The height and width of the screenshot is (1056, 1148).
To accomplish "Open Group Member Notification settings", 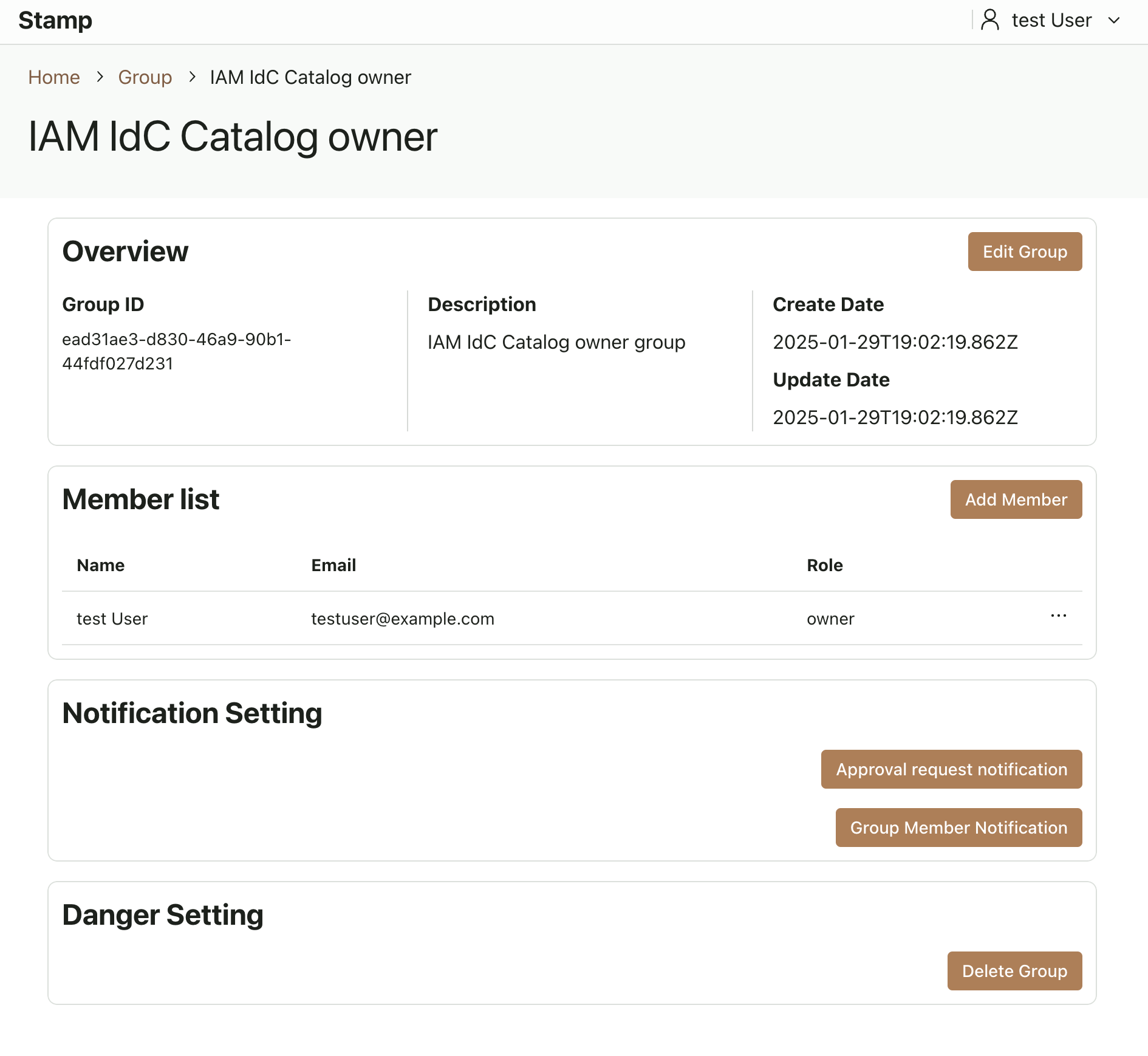I will tap(958, 828).
